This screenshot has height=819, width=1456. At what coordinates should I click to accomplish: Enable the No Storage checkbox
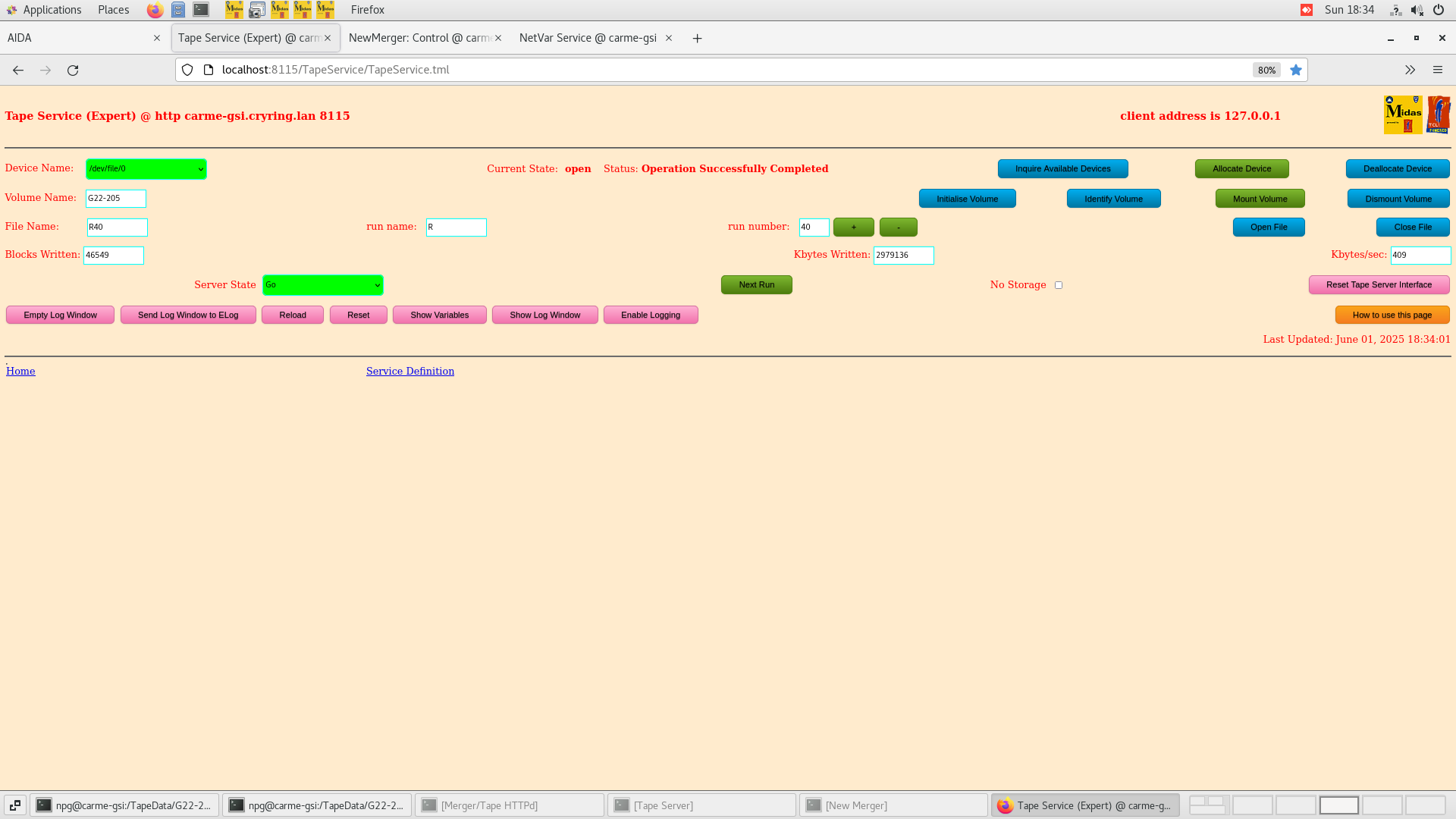coord(1059,284)
